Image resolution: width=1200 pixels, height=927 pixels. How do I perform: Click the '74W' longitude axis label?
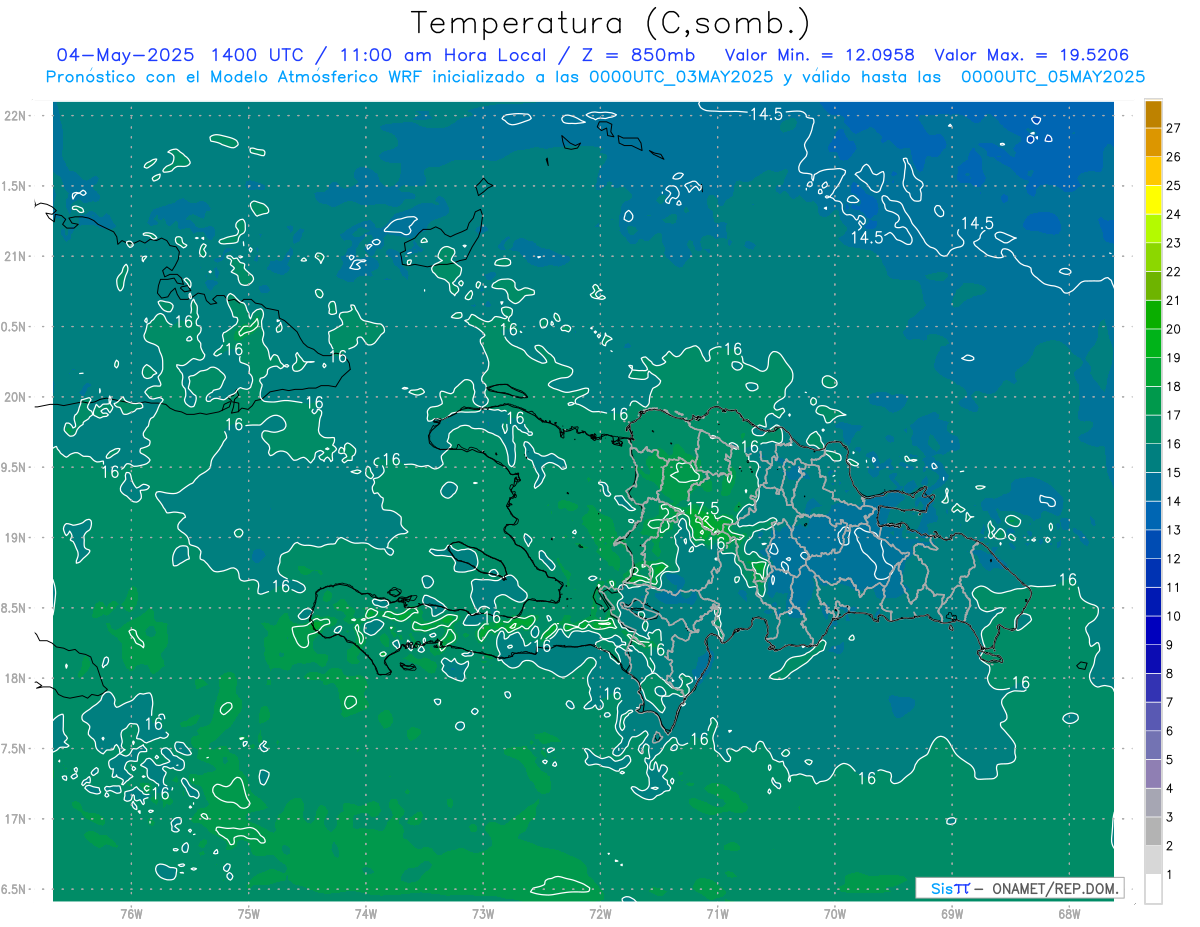[366, 913]
